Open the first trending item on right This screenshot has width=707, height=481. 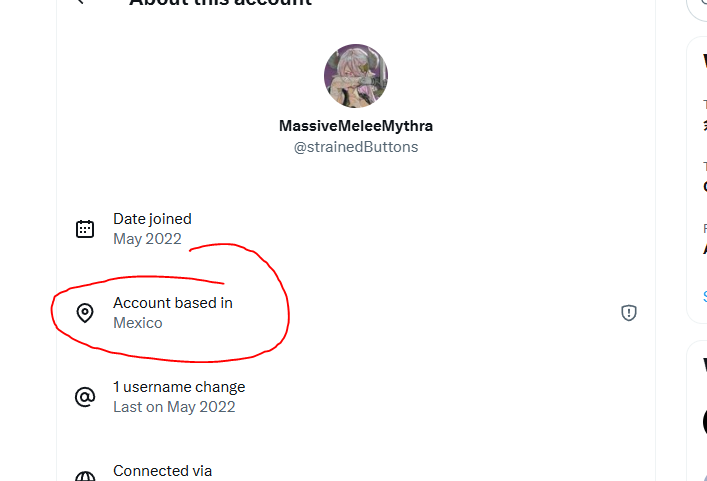[704, 115]
